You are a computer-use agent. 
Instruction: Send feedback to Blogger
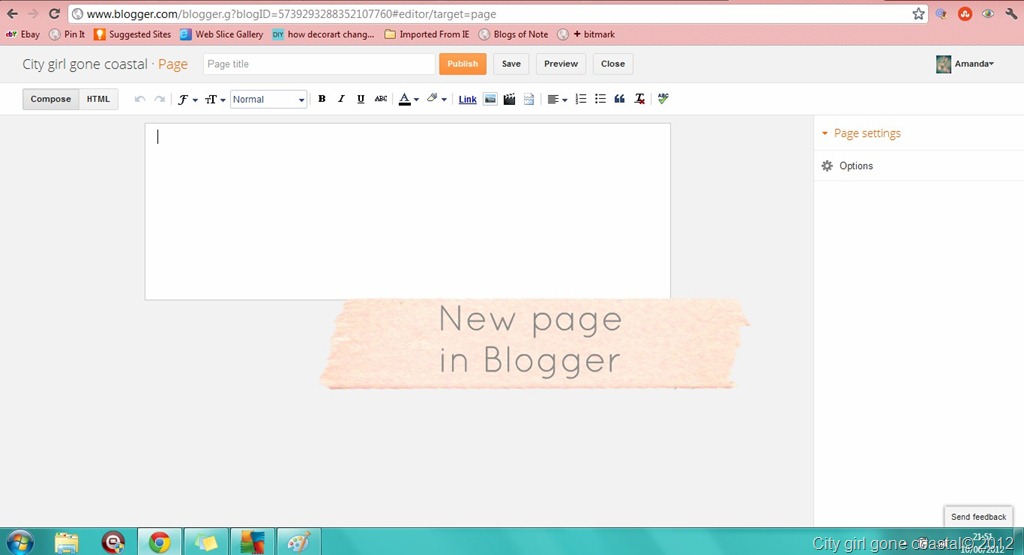pos(978,516)
